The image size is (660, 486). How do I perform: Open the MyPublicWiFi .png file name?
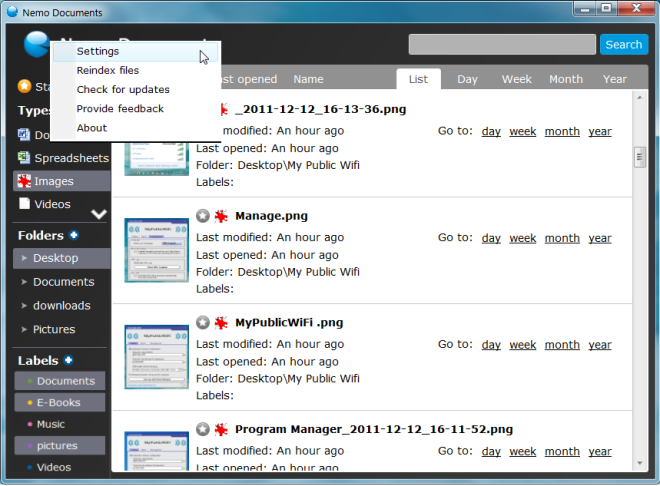point(289,323)
